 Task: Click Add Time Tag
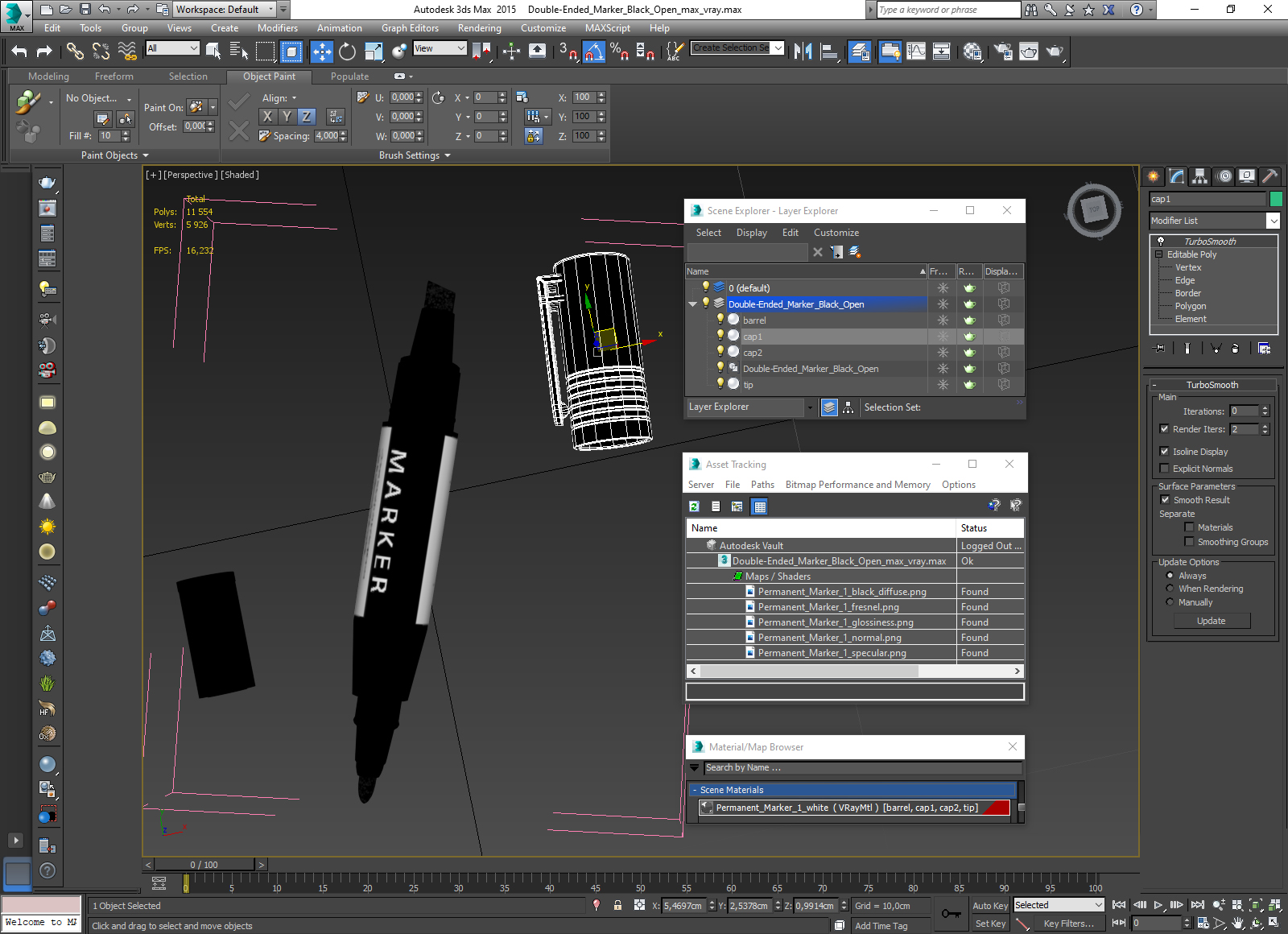[x=881, y=926]
